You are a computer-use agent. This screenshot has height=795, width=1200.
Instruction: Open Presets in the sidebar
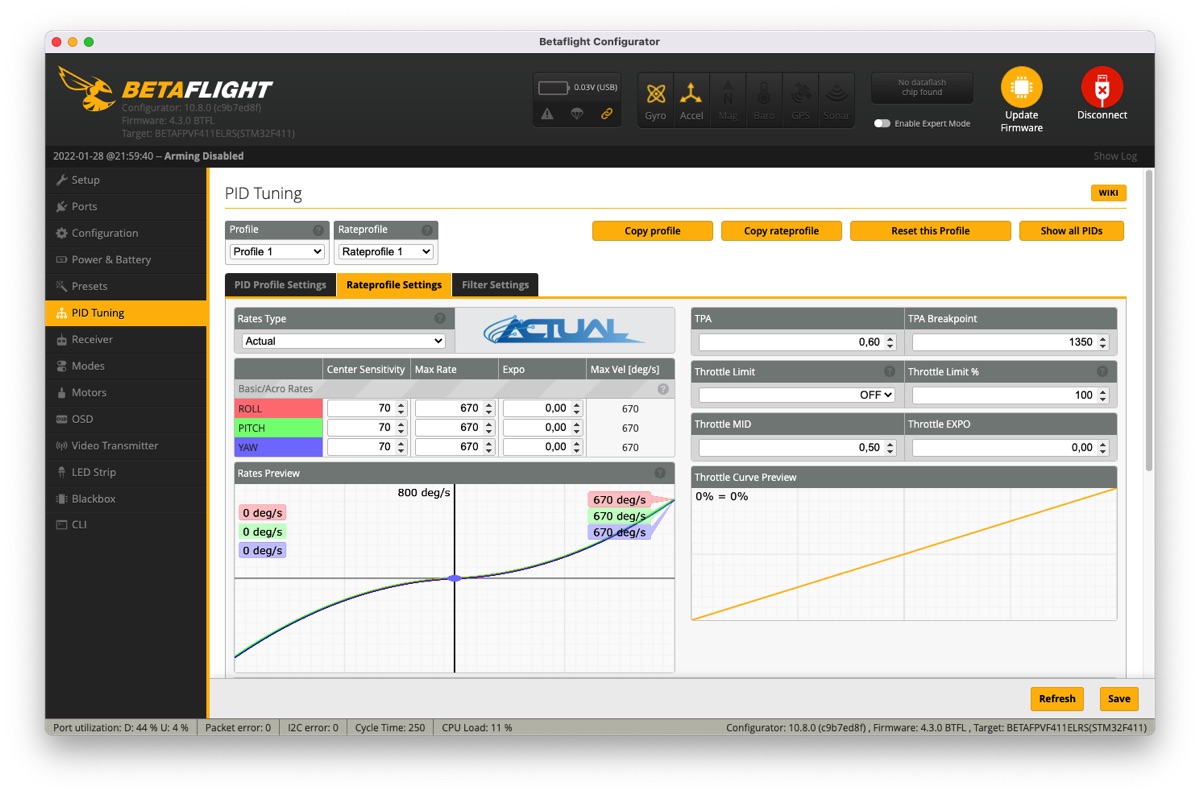click(x=126, y=286)
